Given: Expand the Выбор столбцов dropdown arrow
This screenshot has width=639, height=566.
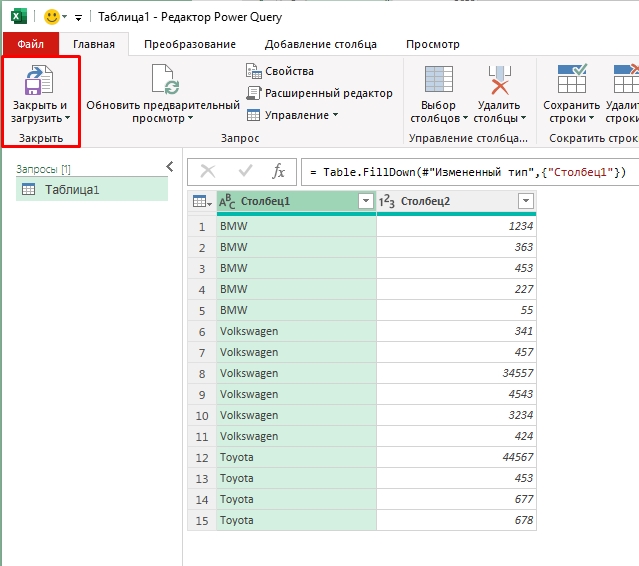Looking at the screenshot, I should (x=465, y=119).
